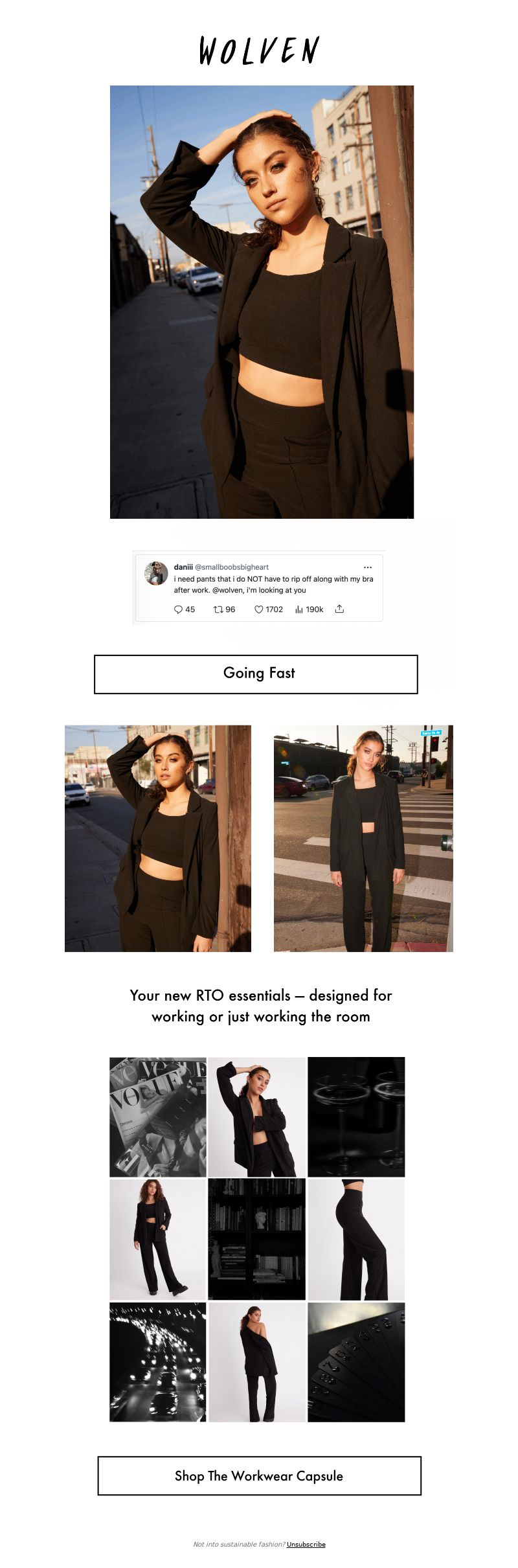
Task: Click the views bar chart icon
Action: tap(299, 609)
